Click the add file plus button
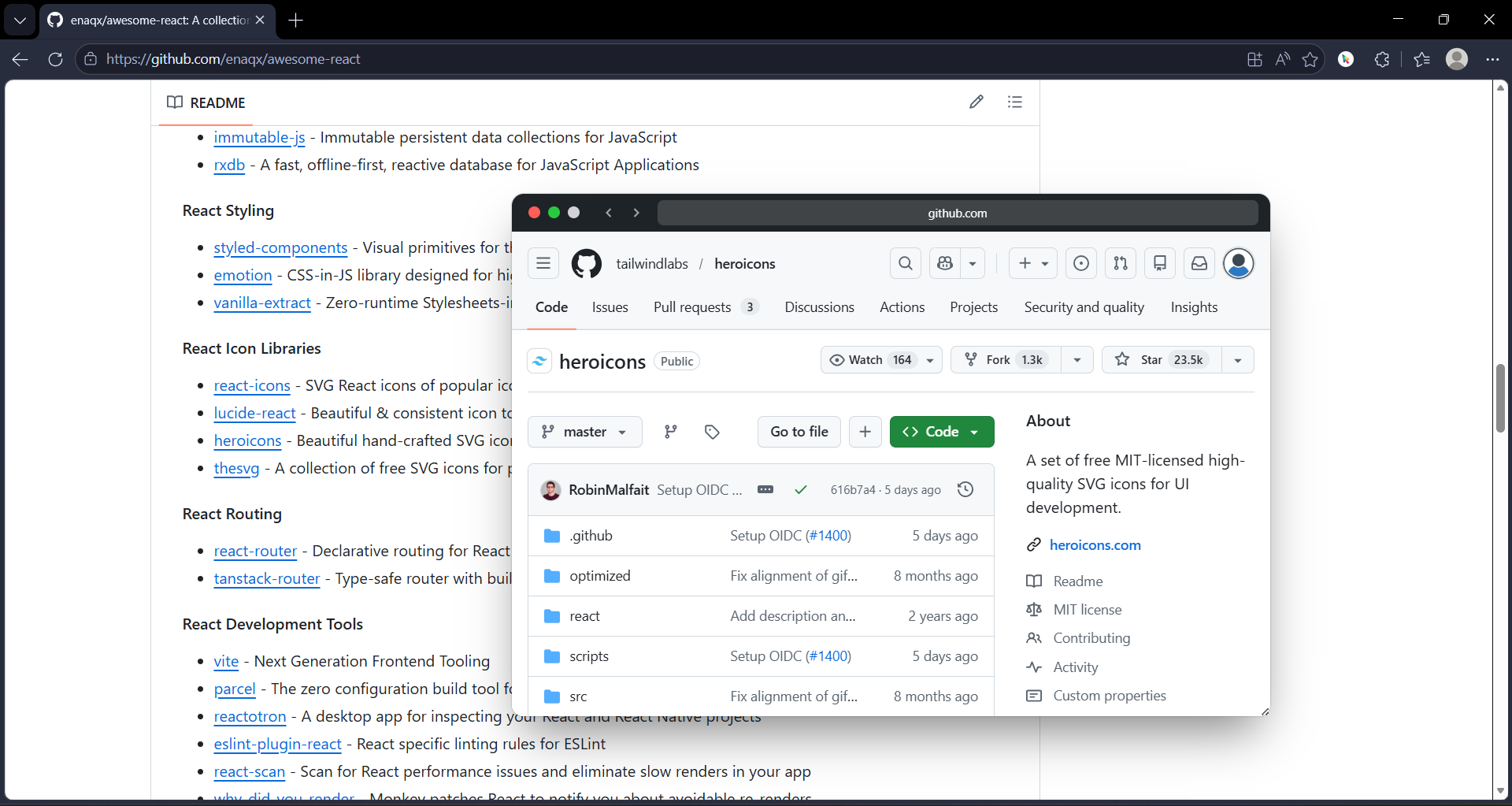 [x=865, y=432]
